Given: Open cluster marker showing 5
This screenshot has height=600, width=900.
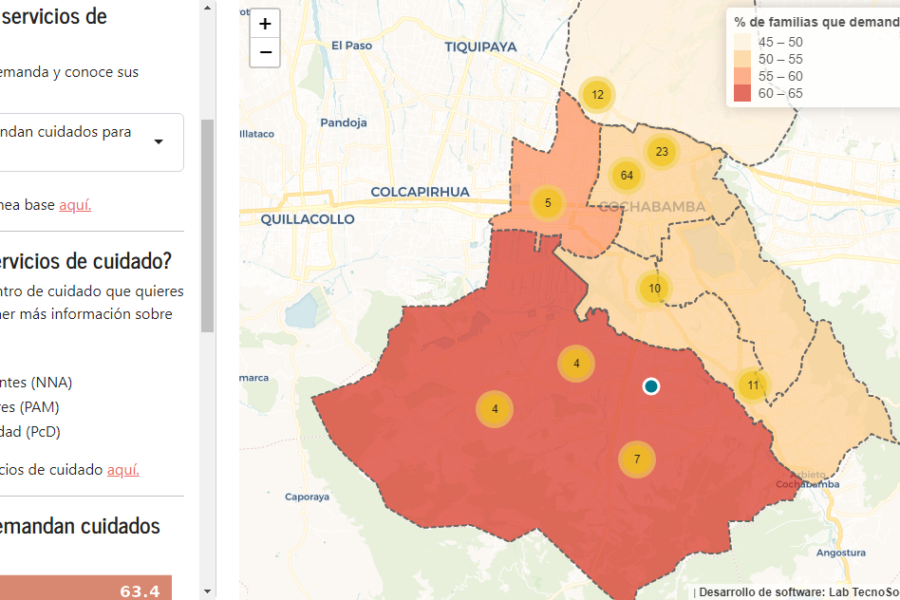Looking at the screenshot, I should (x=548, y=203).
